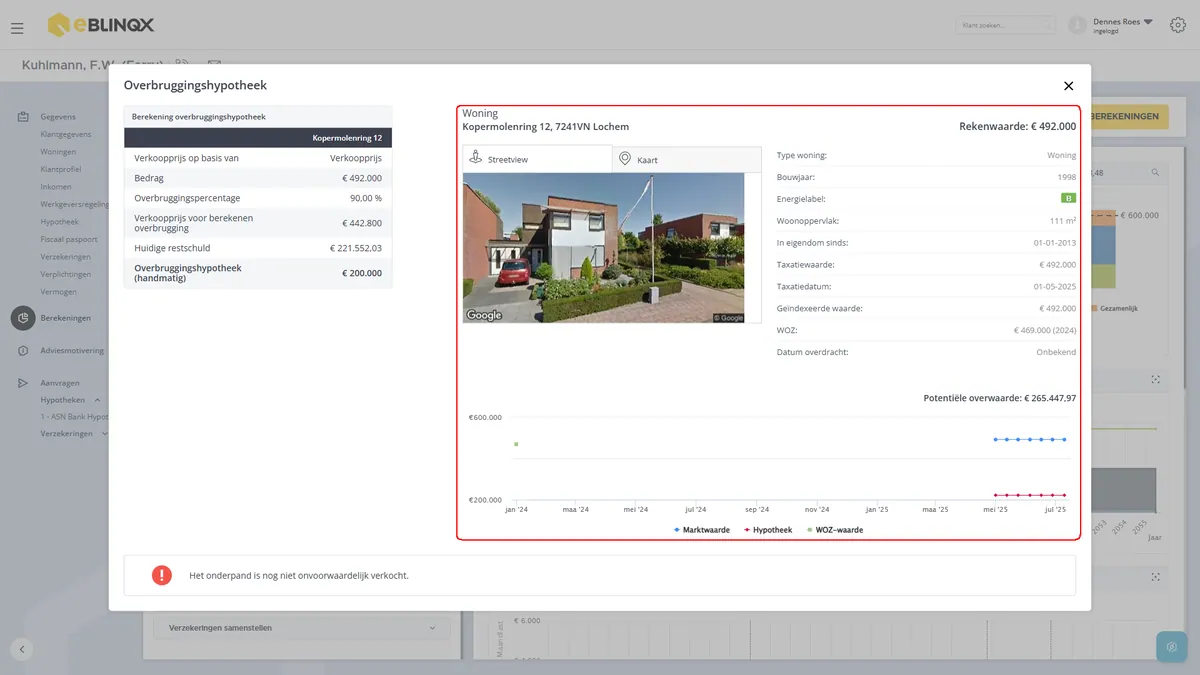Click the Streetview house photo
The width and height of the screenshot is (1200, 675).
pyautogui.click(x=604, y=248)
